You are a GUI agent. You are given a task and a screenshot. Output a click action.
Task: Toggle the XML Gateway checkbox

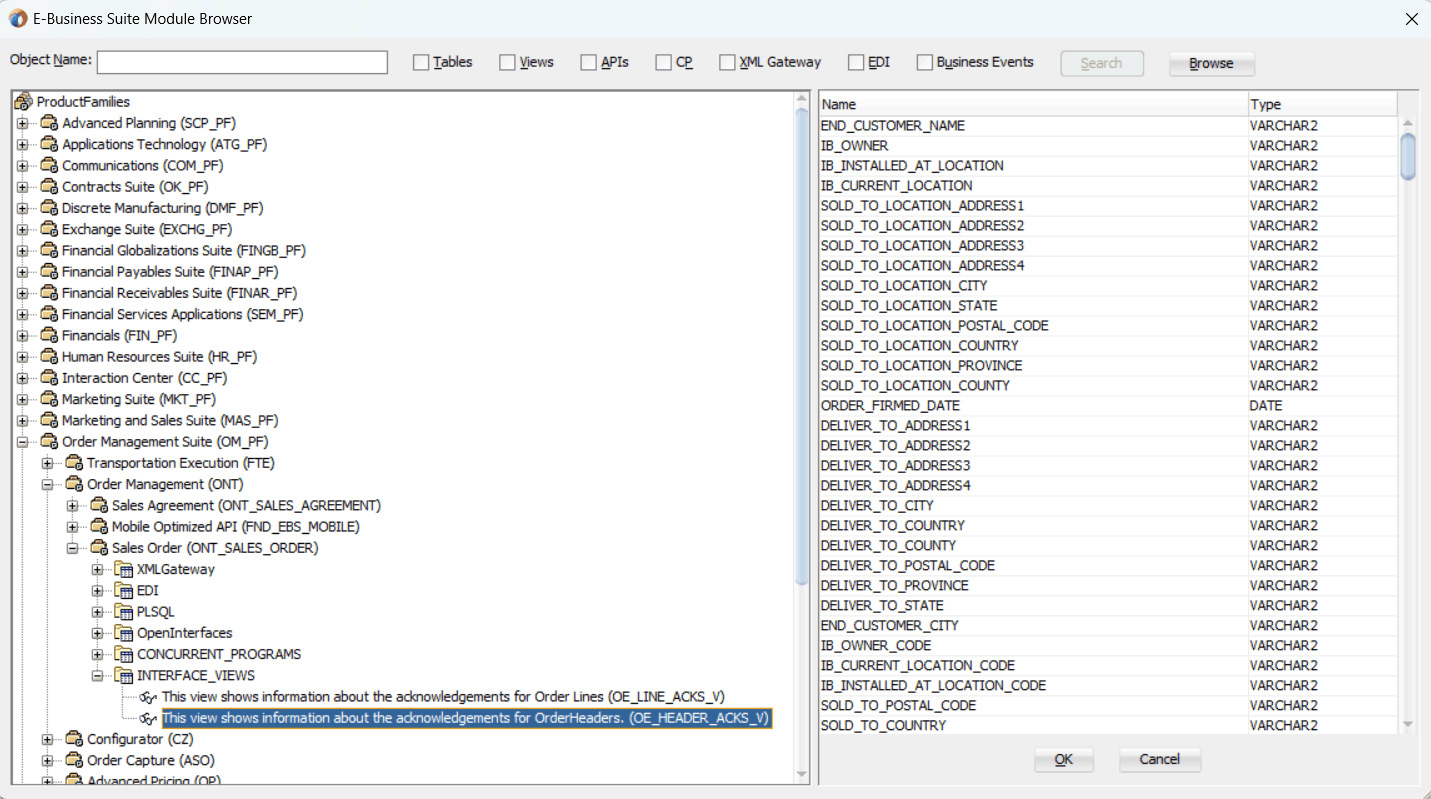(x=727, y=62)
